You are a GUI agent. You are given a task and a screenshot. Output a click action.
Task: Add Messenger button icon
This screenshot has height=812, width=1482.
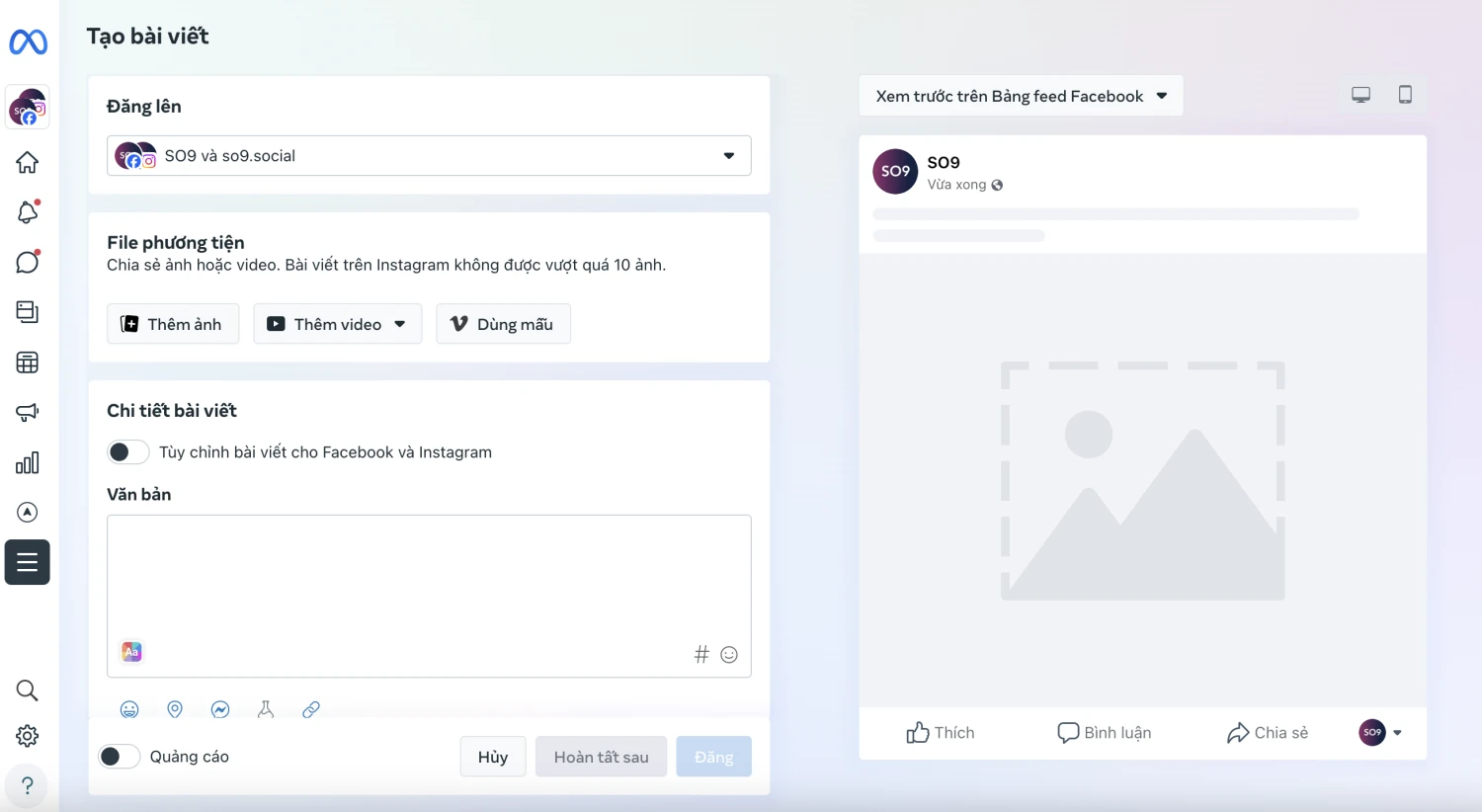coord(220,709)
